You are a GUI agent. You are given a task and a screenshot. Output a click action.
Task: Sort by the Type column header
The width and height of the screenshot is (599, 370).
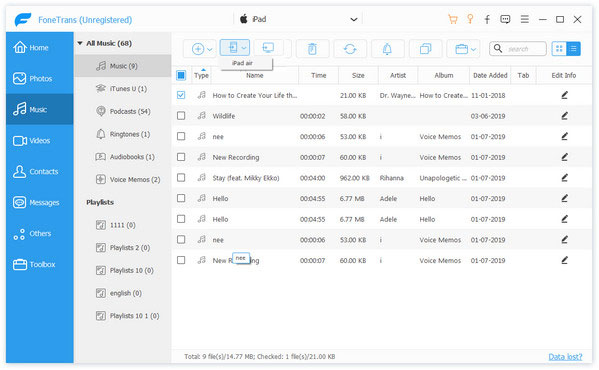201,76
